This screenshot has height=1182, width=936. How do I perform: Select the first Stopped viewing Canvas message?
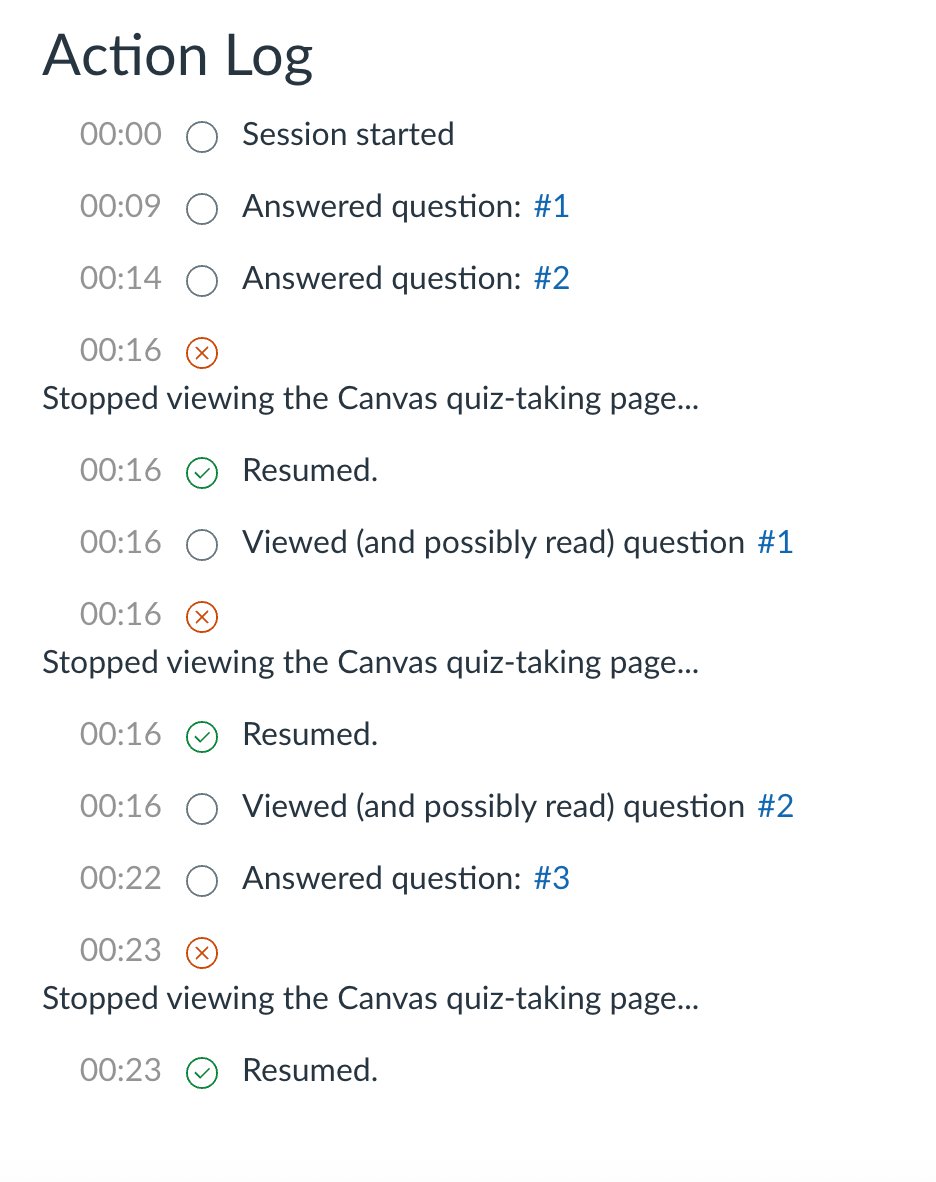click(x=370, y=398)
